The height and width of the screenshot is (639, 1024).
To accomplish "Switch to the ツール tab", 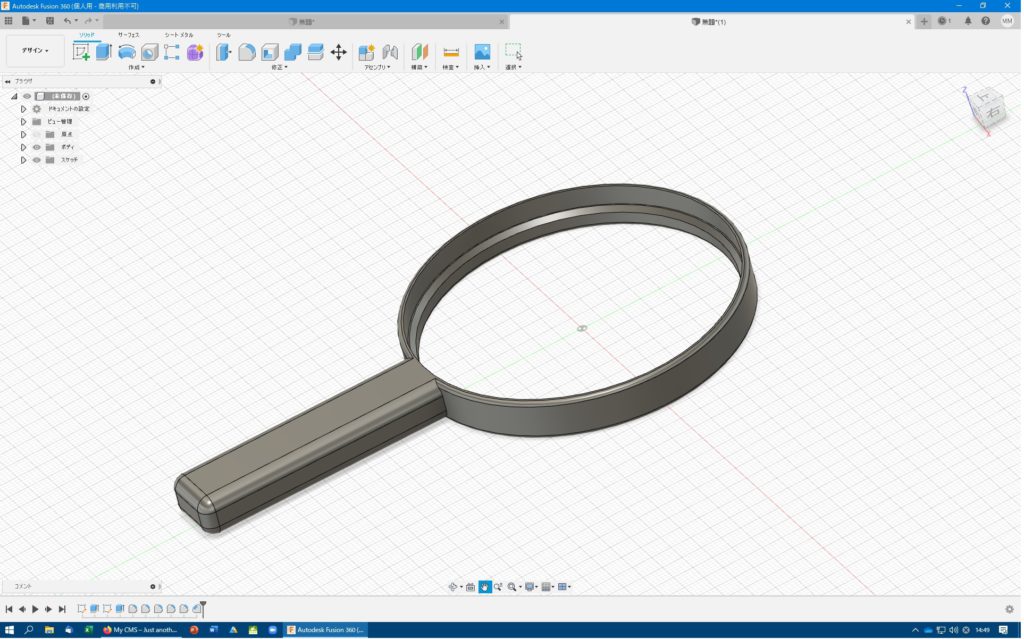I will [224, 35].
